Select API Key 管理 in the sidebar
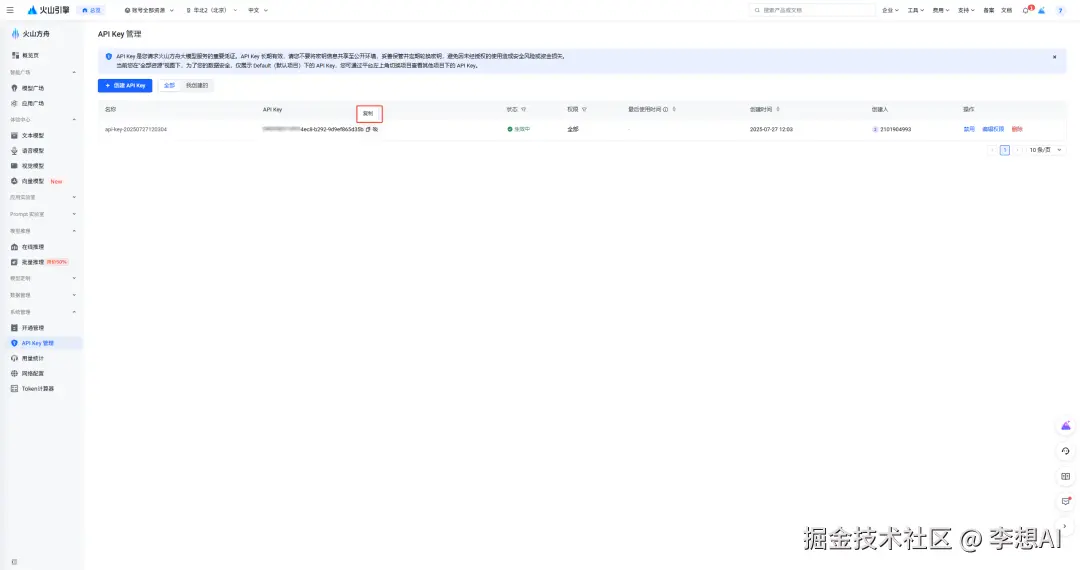The width and height of the screenshot is (1080, 570). point(41,343)
